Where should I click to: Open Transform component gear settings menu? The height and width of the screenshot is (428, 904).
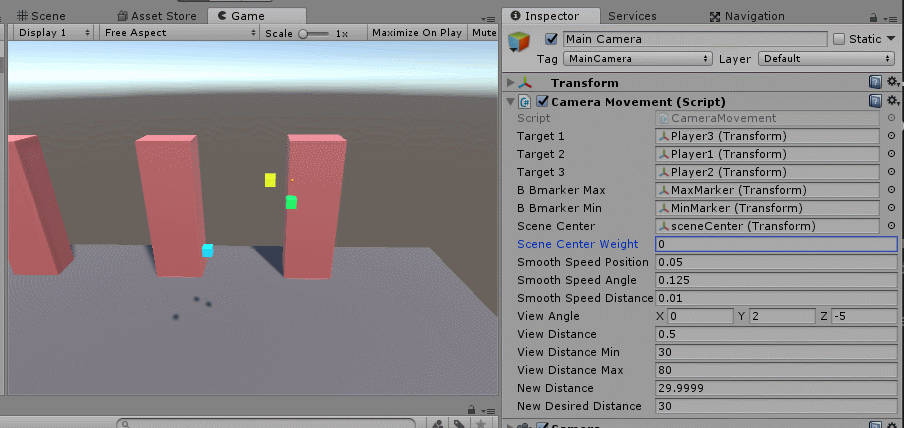point(893,82)
